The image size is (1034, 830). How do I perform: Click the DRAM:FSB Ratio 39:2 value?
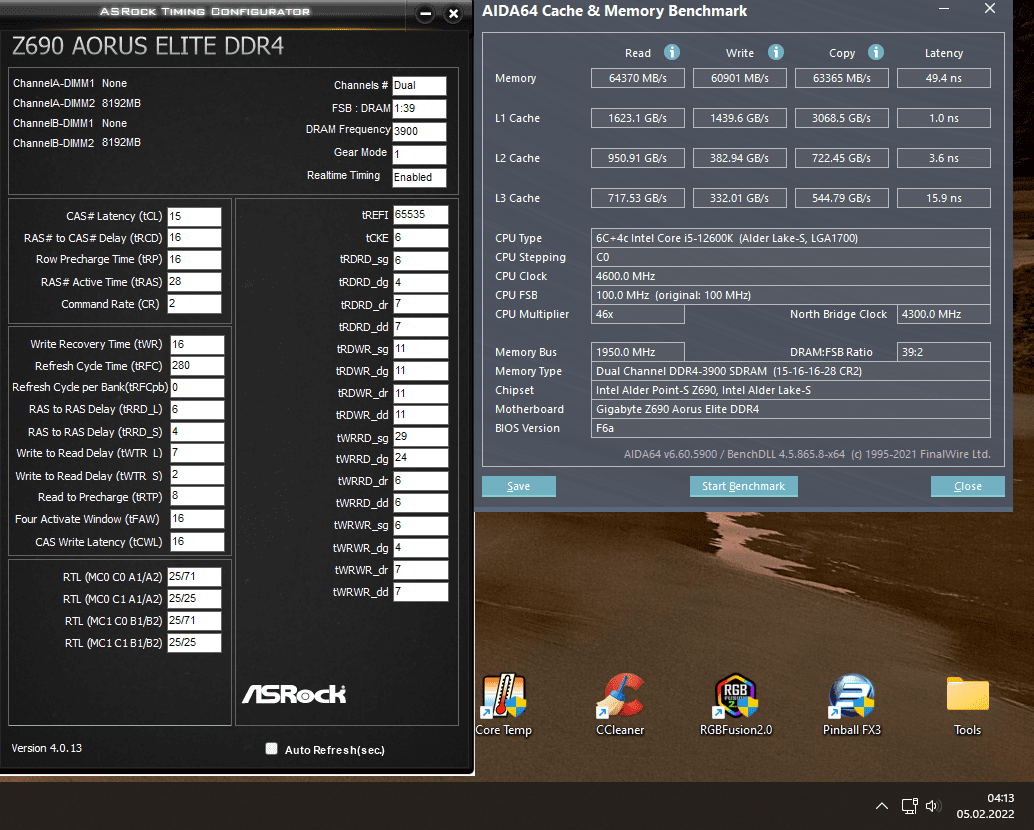pos(944,352)
